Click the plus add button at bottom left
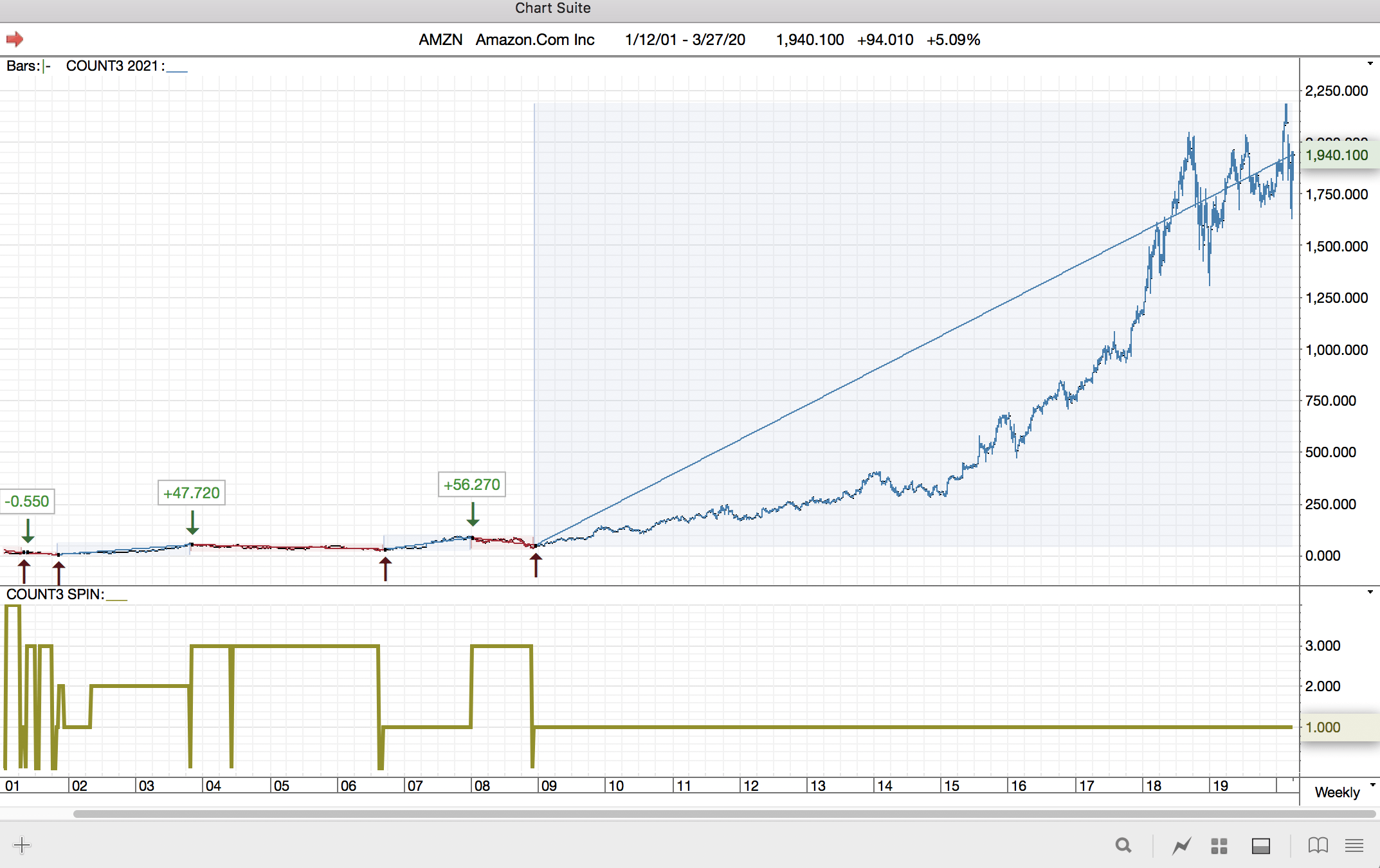The width and height of the screenshot is (1380, 868). pyautogui.click(x=22, y=845)
